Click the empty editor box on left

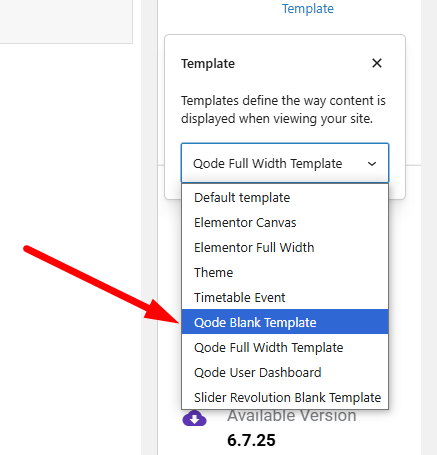[66, 22]
